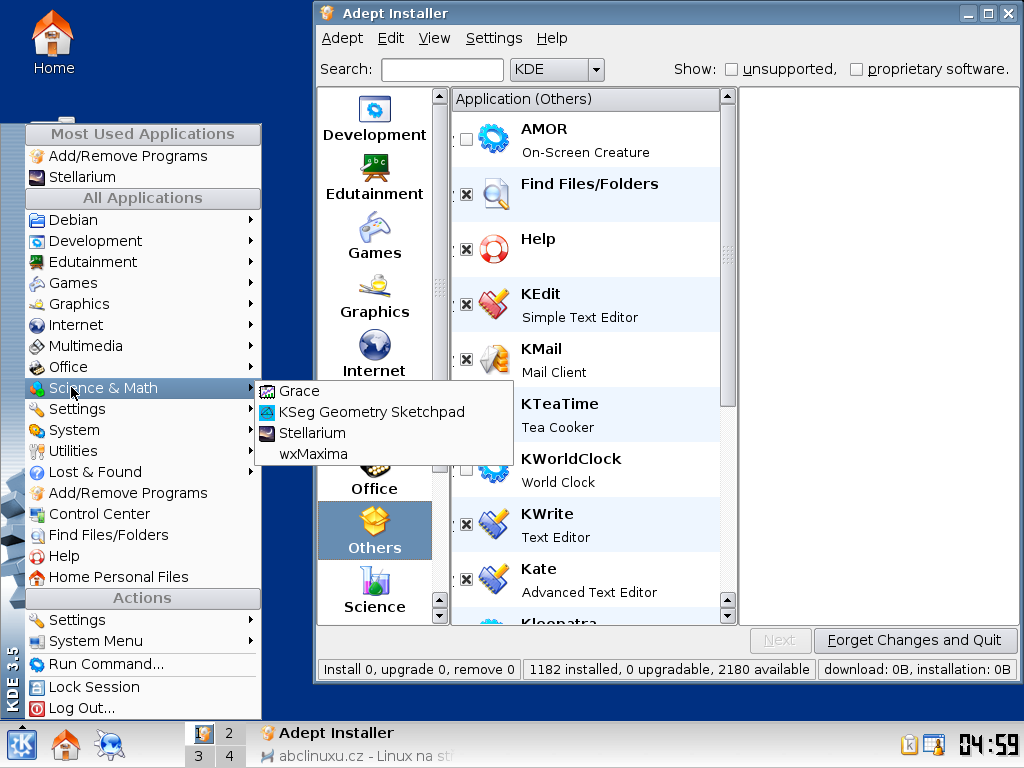Open the Home desktop icon
1024x768 pixels.
pyautogui.click(x=54, y=43)
